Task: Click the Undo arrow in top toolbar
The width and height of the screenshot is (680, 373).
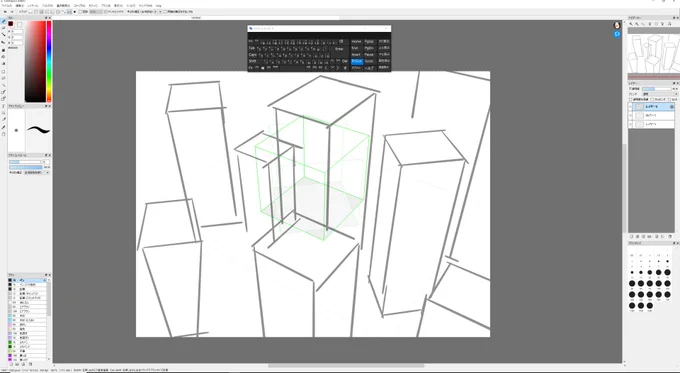Action: (x=5, y=12)
